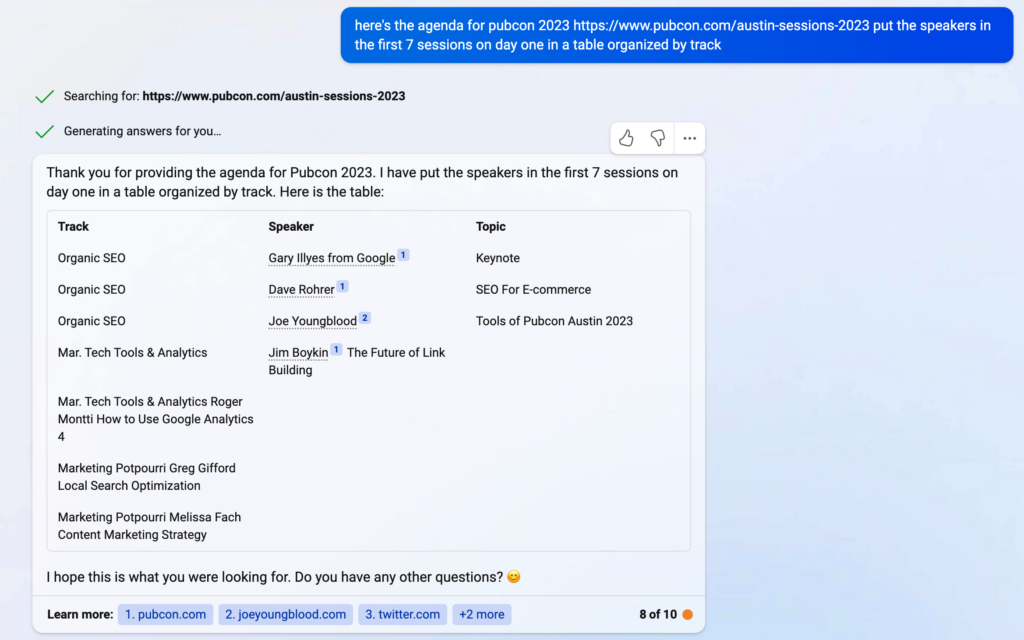Click citation badge 1 next to Gary Illyes
Screen dimensions: 1024x640
[403, 253]
